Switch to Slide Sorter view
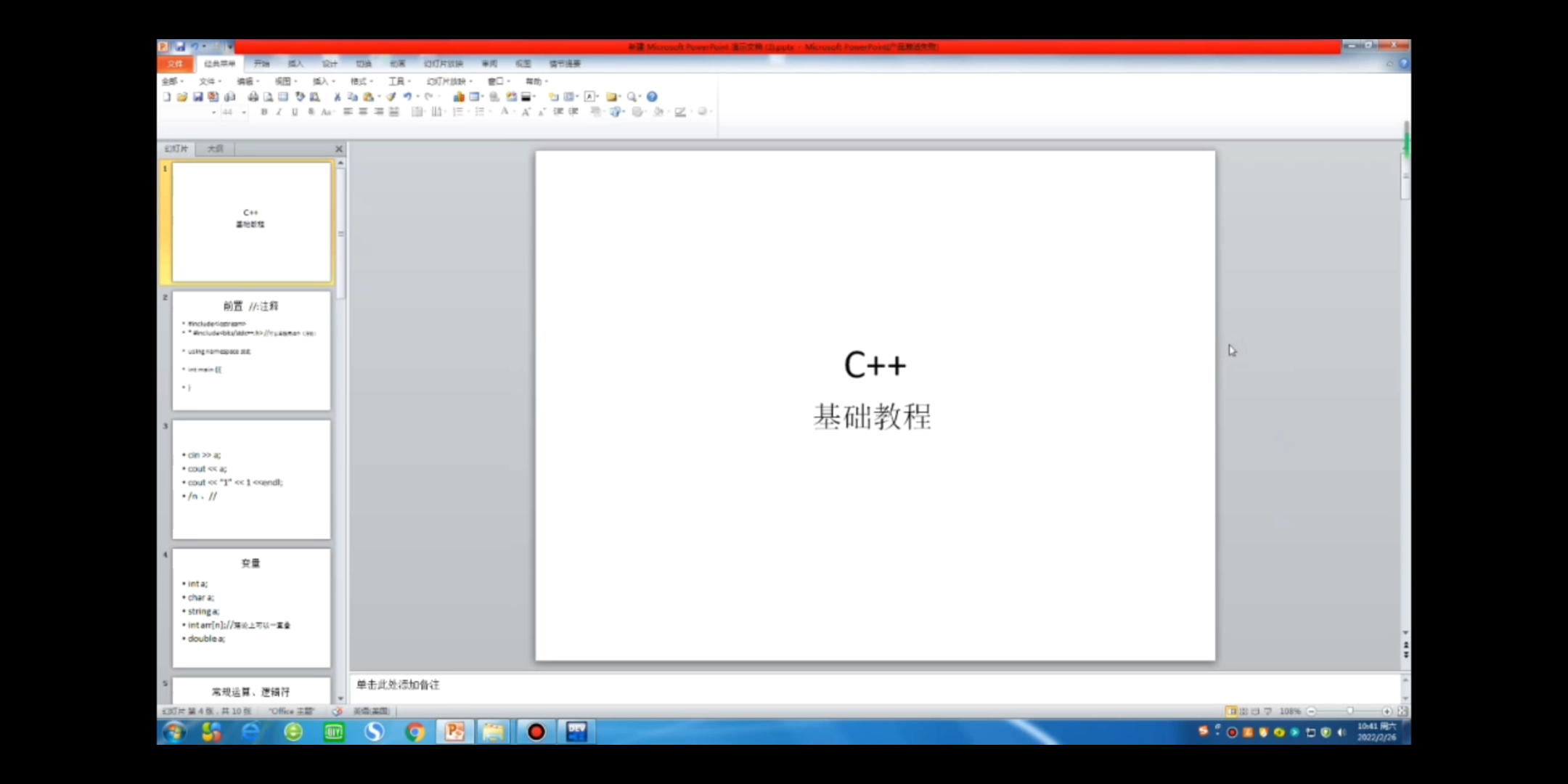Viewport: 1568px width, 784px height. tap(1244, 711)
